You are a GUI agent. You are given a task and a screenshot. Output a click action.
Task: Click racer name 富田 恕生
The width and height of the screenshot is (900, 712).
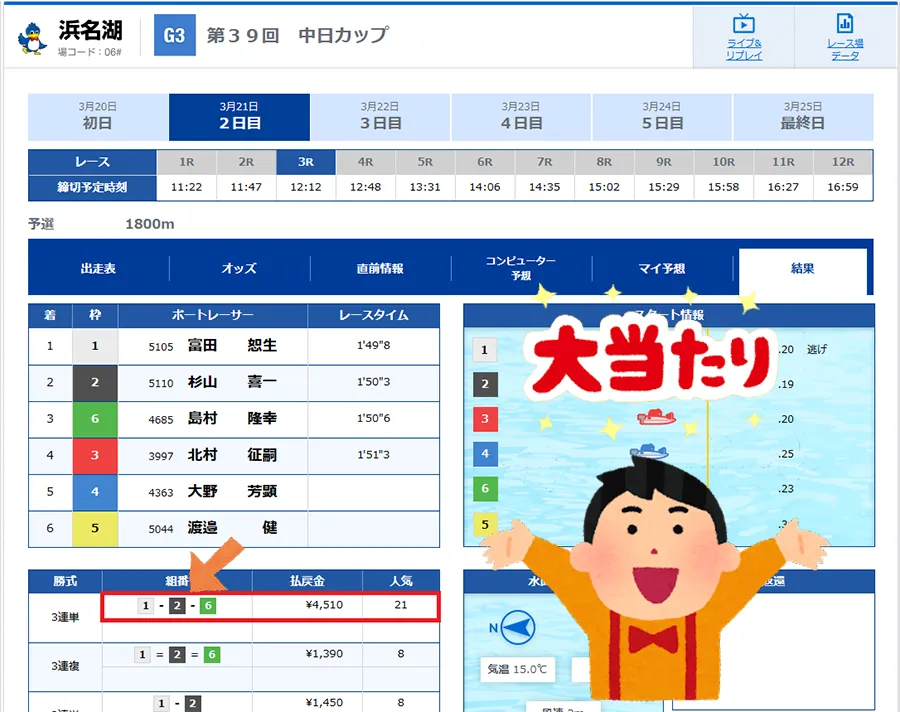pos(231,346)
